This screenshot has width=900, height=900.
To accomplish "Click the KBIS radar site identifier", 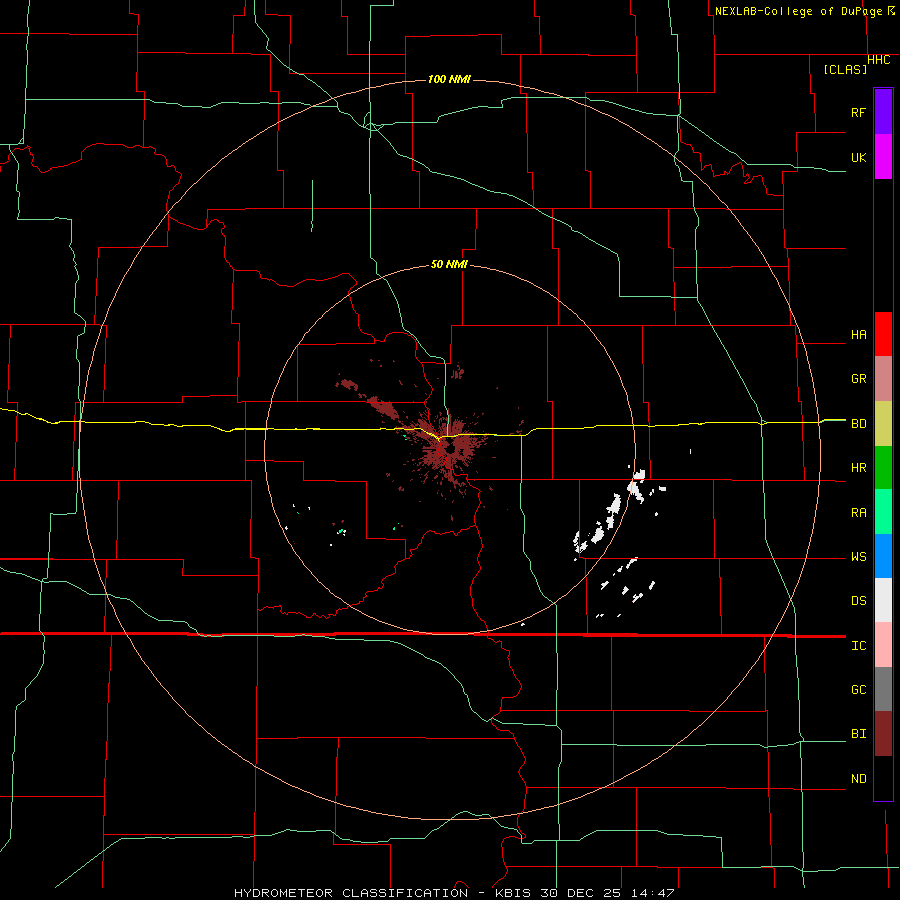I will [514, 893].
